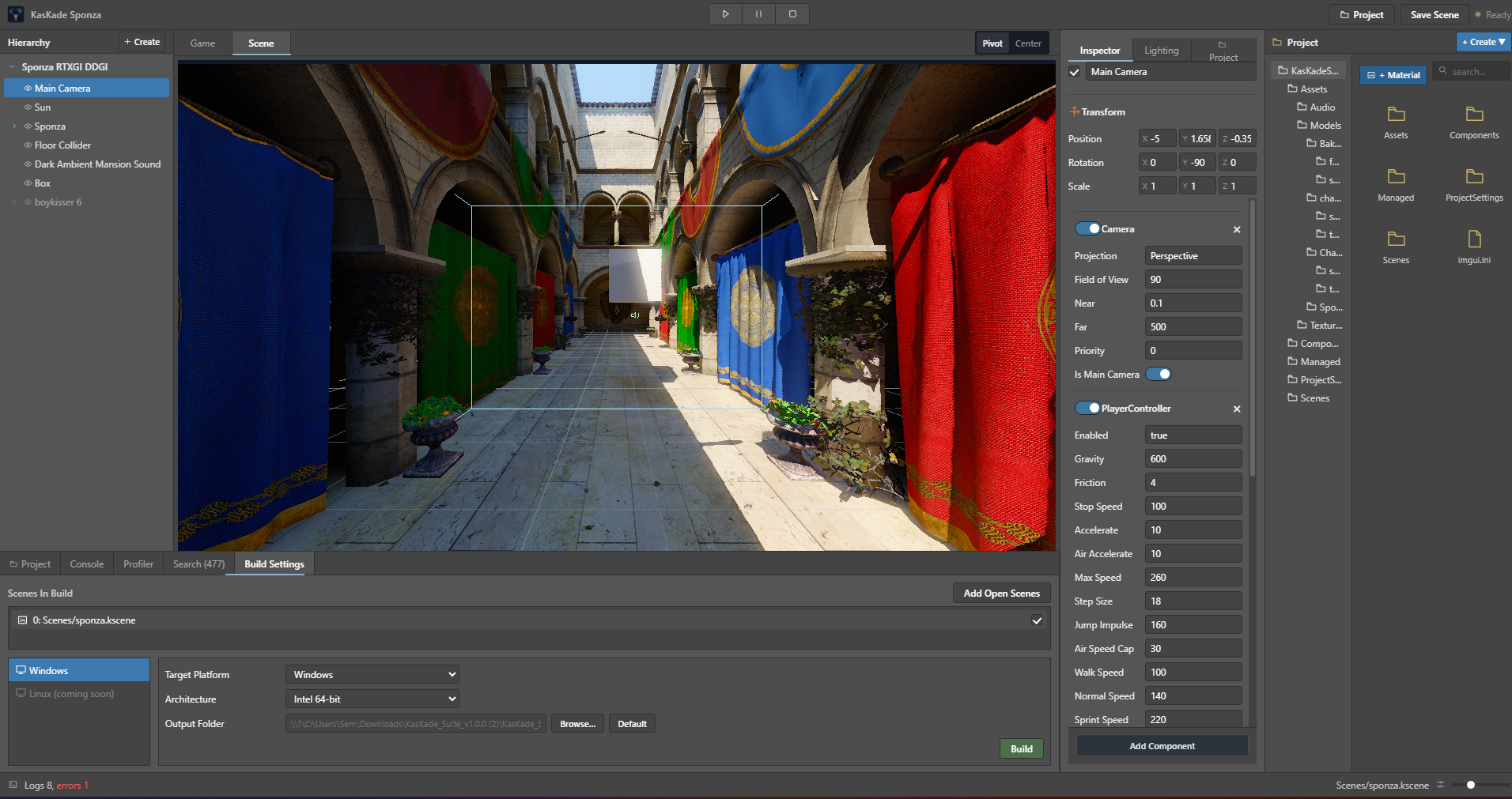
Task: Click the sliders icon in the status bar
Action: pos(1440,785)
